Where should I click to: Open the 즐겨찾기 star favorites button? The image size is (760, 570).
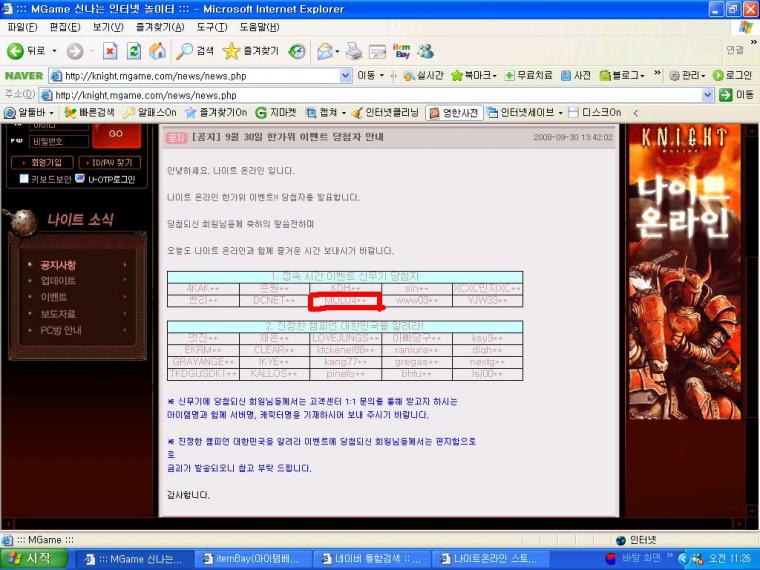pyautogui.click(x=251, y=51)
